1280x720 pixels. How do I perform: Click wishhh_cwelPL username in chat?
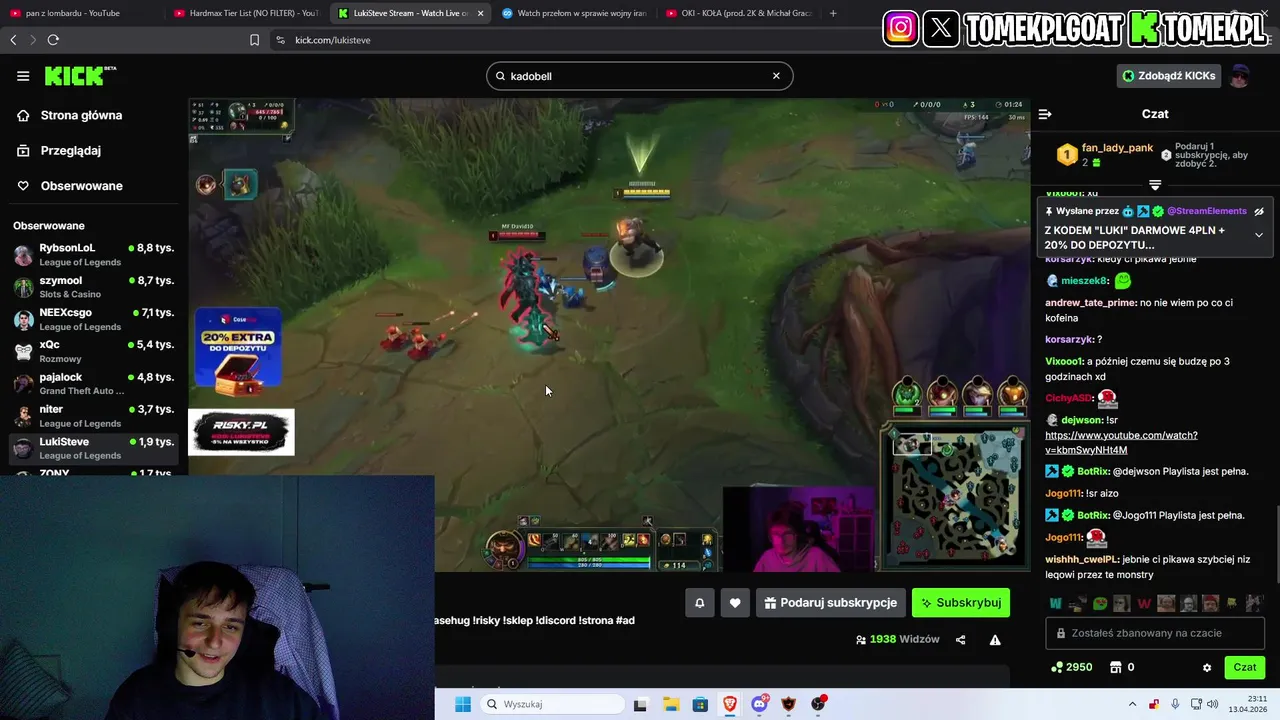pos(1082,559)
